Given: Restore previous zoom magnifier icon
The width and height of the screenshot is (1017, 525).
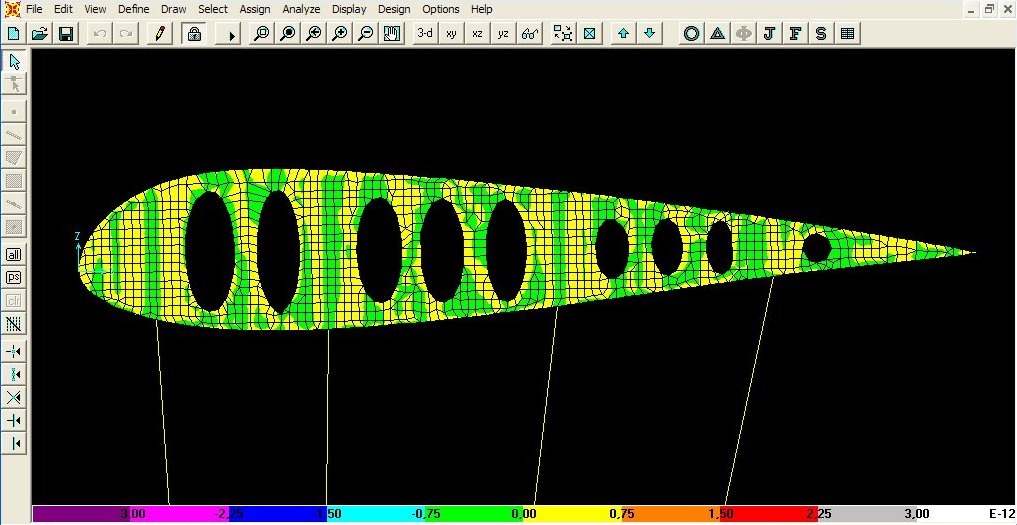Looking at the screenshot, I should (314, 33).
